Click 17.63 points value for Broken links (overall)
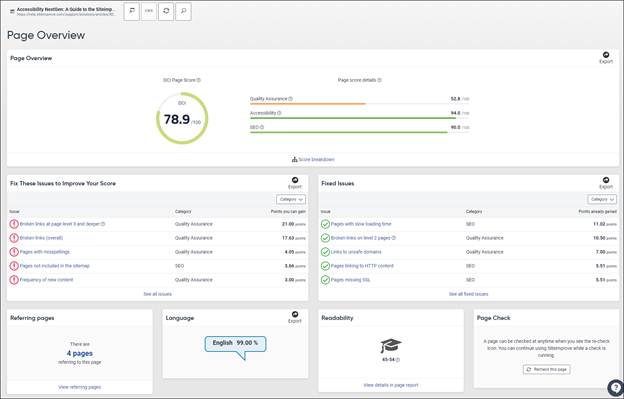The image size is (624, 399). pyautogui.click(x=294, y=238)
